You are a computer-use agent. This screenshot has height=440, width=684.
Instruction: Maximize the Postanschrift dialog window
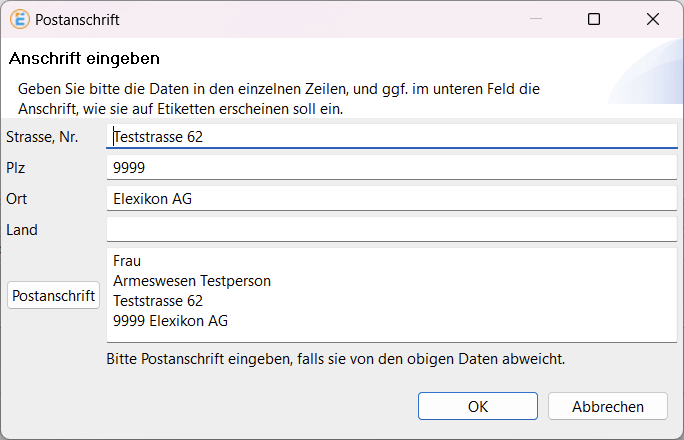594,19
